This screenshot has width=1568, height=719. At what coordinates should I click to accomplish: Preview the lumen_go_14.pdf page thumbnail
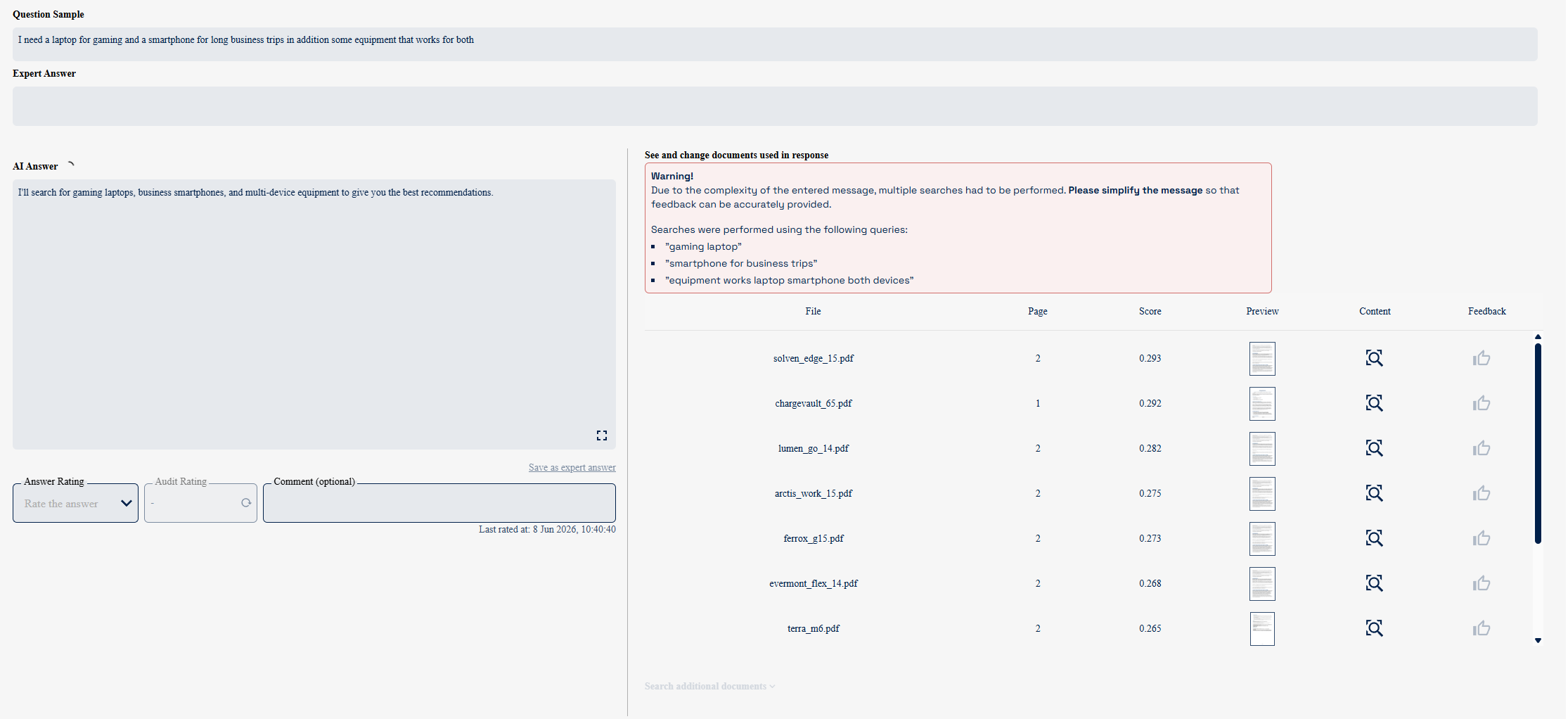pos(1262,449)
